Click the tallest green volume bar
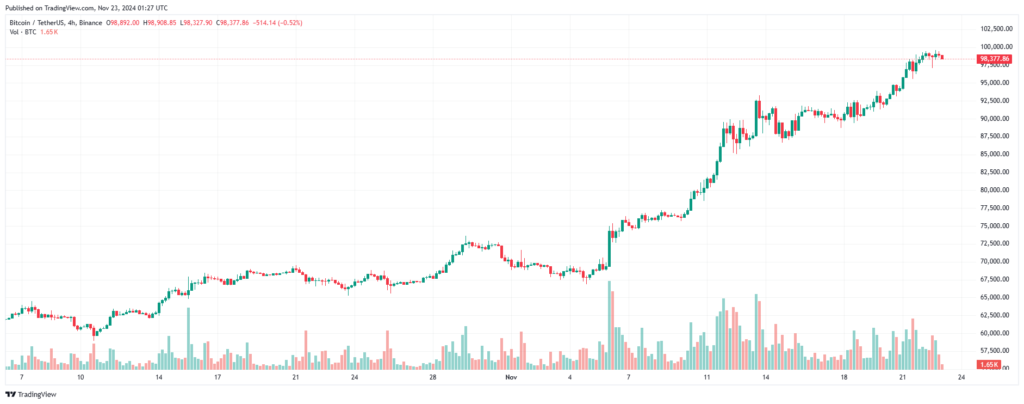The height and width of the screenshot is (404, 1024). (x=610, y=325)
